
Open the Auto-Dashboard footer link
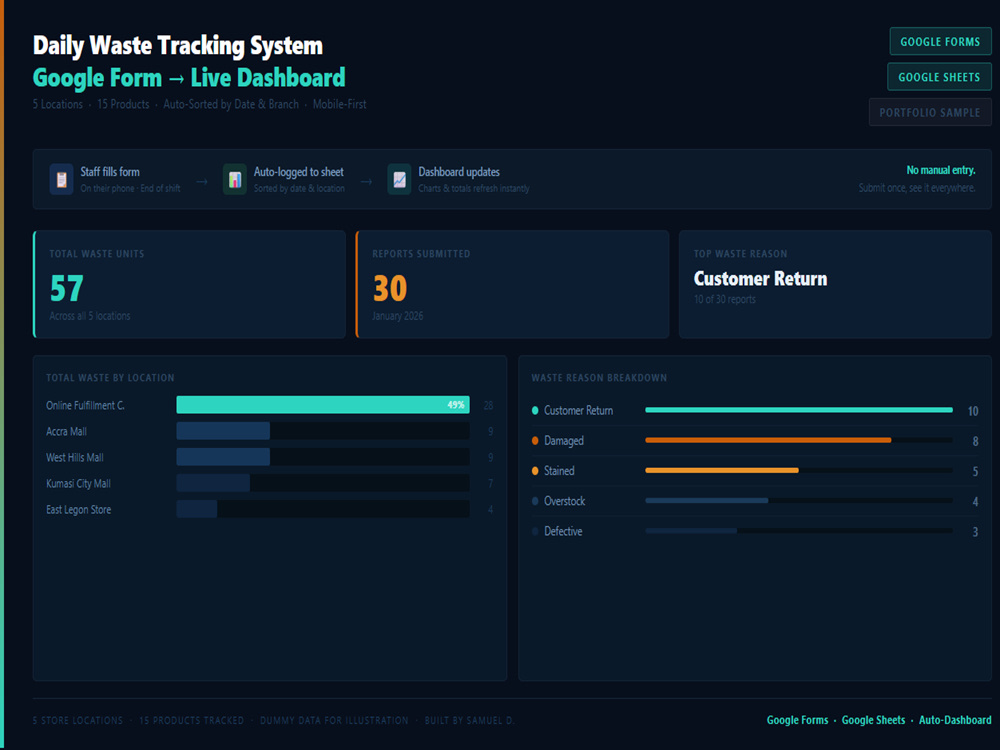pos(955,720)
